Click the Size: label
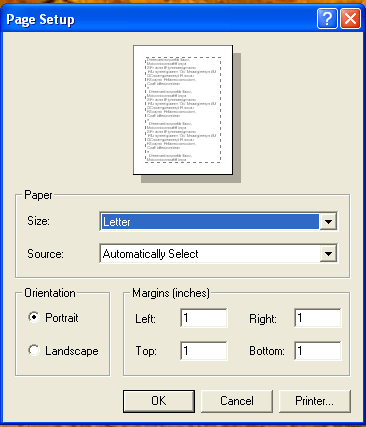Image resolution: width=366 pixels, height=427 pixels. coord(38,221)
